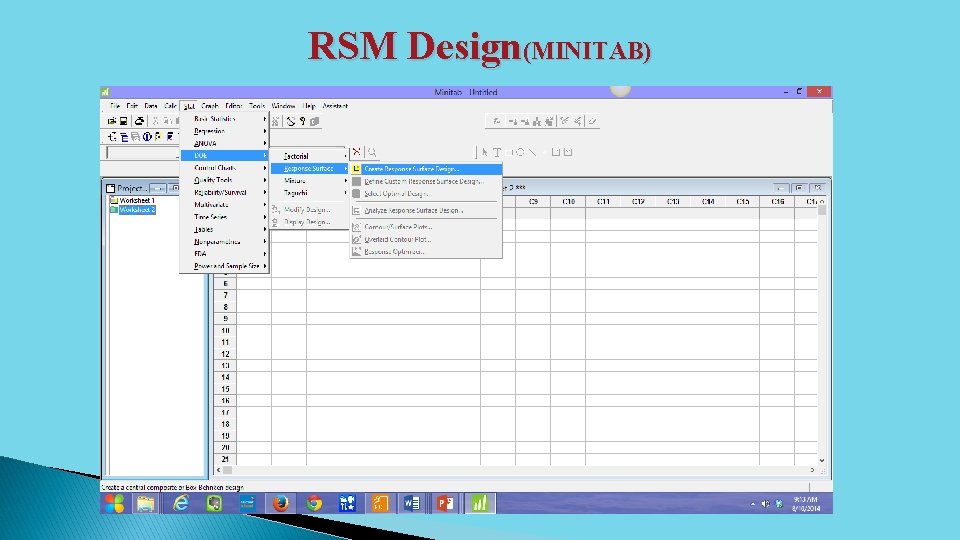Open the Calc menu

(170, 106)
